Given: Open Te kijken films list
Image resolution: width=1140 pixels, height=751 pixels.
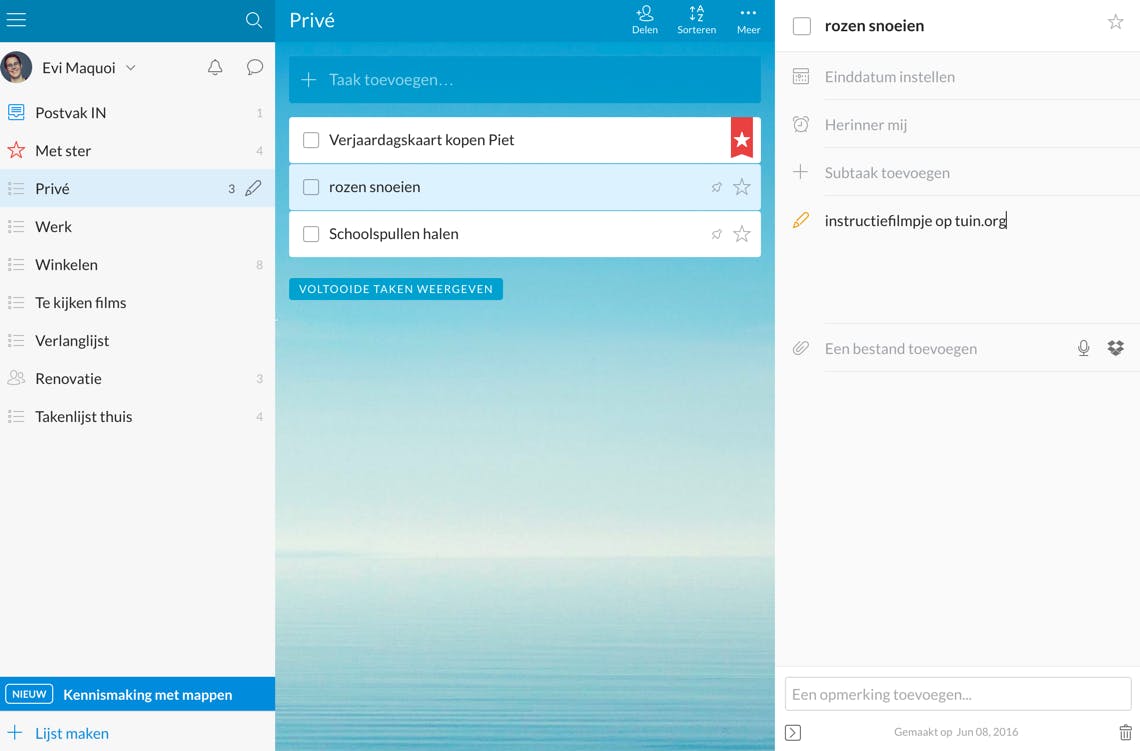Looking at the screenshot, I should click(x=137, y=302).
